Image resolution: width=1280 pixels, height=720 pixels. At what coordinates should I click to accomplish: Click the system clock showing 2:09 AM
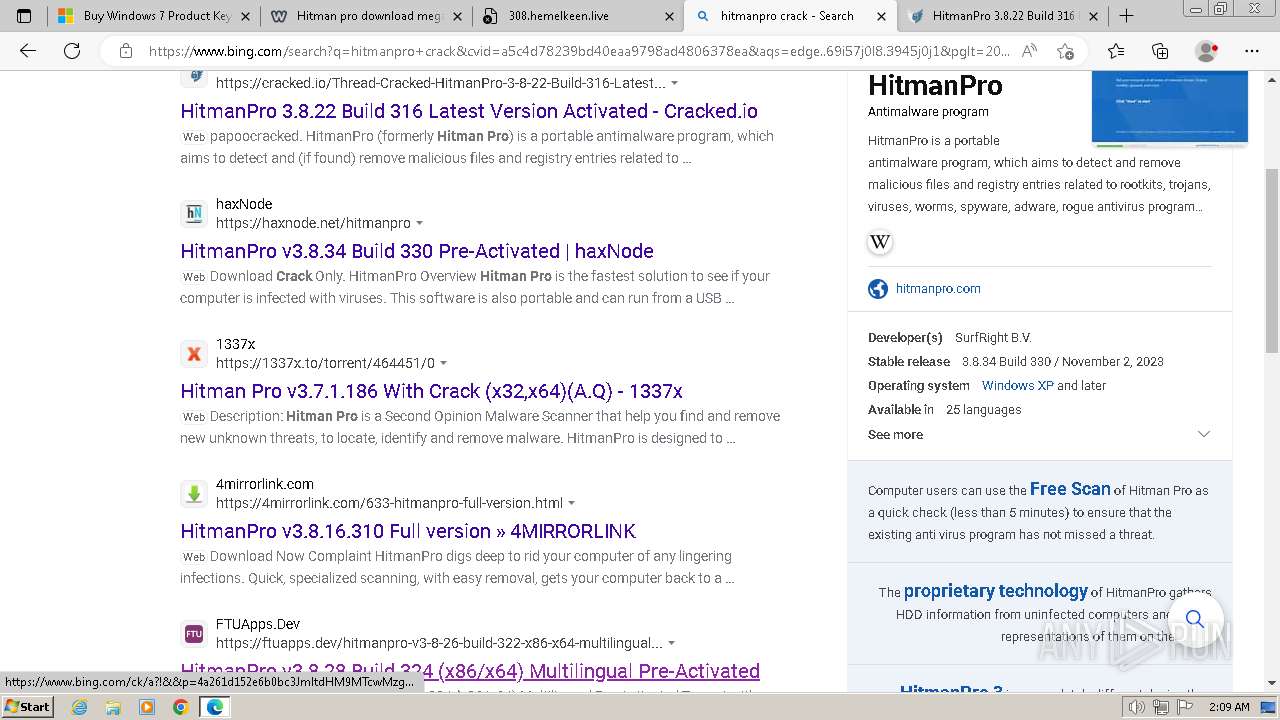tap(1228, 707)
